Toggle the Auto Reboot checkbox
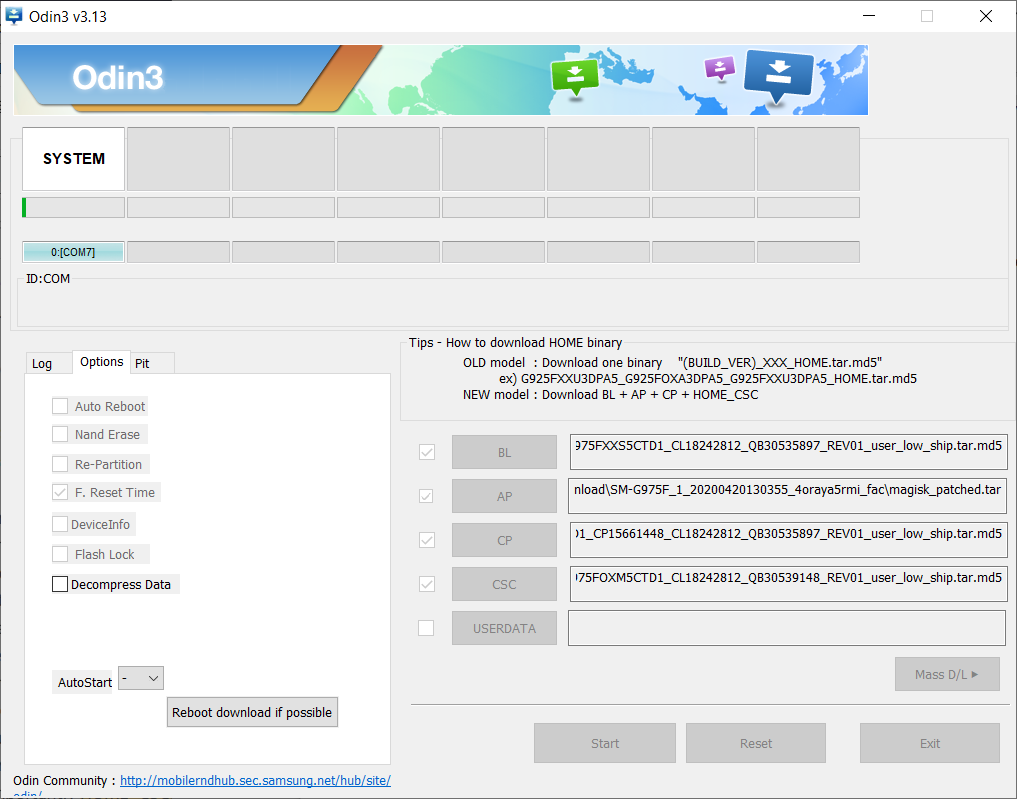This screenshot has width=1017, height=799. tap(60, 406)
